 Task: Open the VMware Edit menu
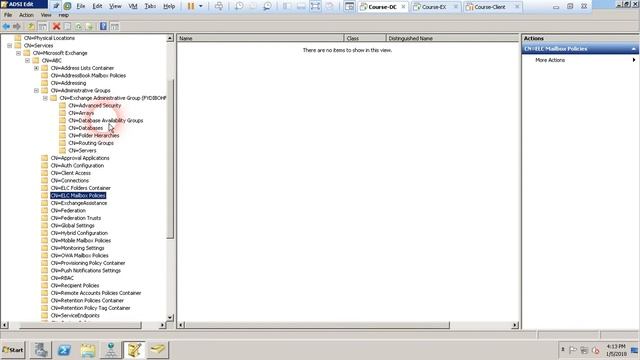point(97,6)
